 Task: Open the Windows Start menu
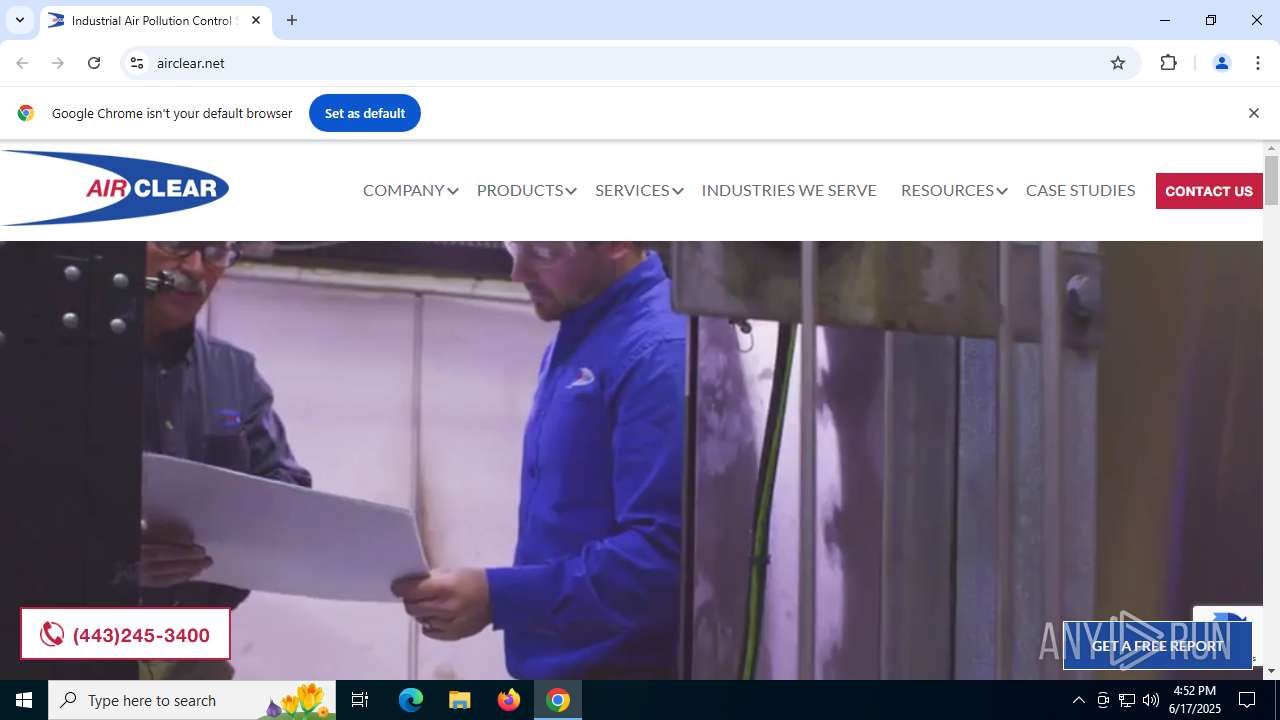point(24,700)
